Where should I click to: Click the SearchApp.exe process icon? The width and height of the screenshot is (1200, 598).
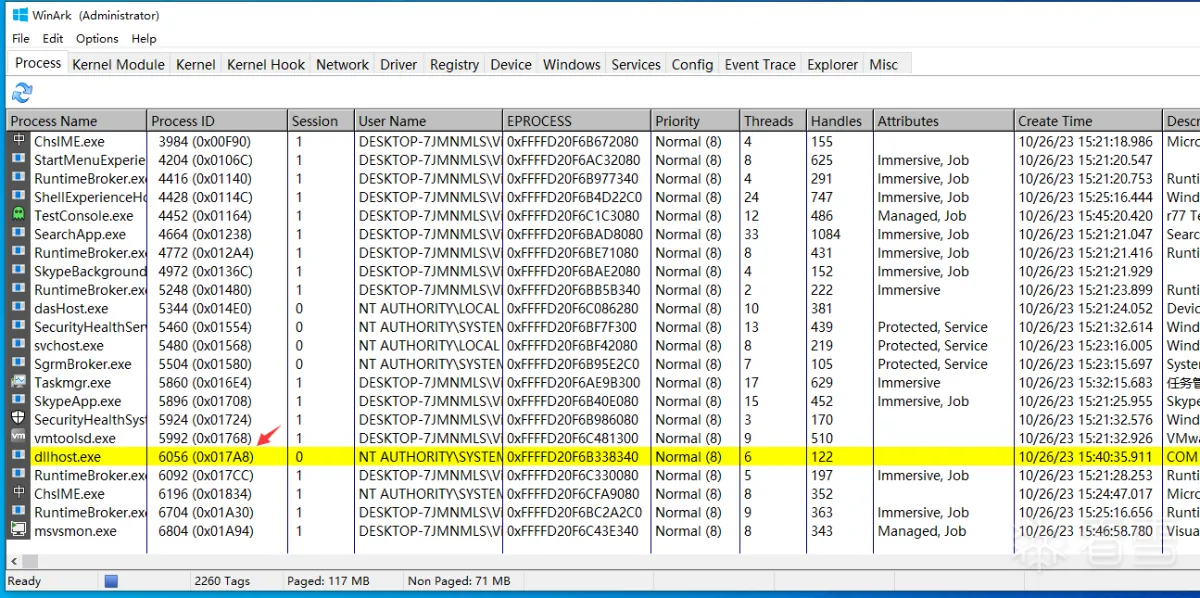pos(18,234)
